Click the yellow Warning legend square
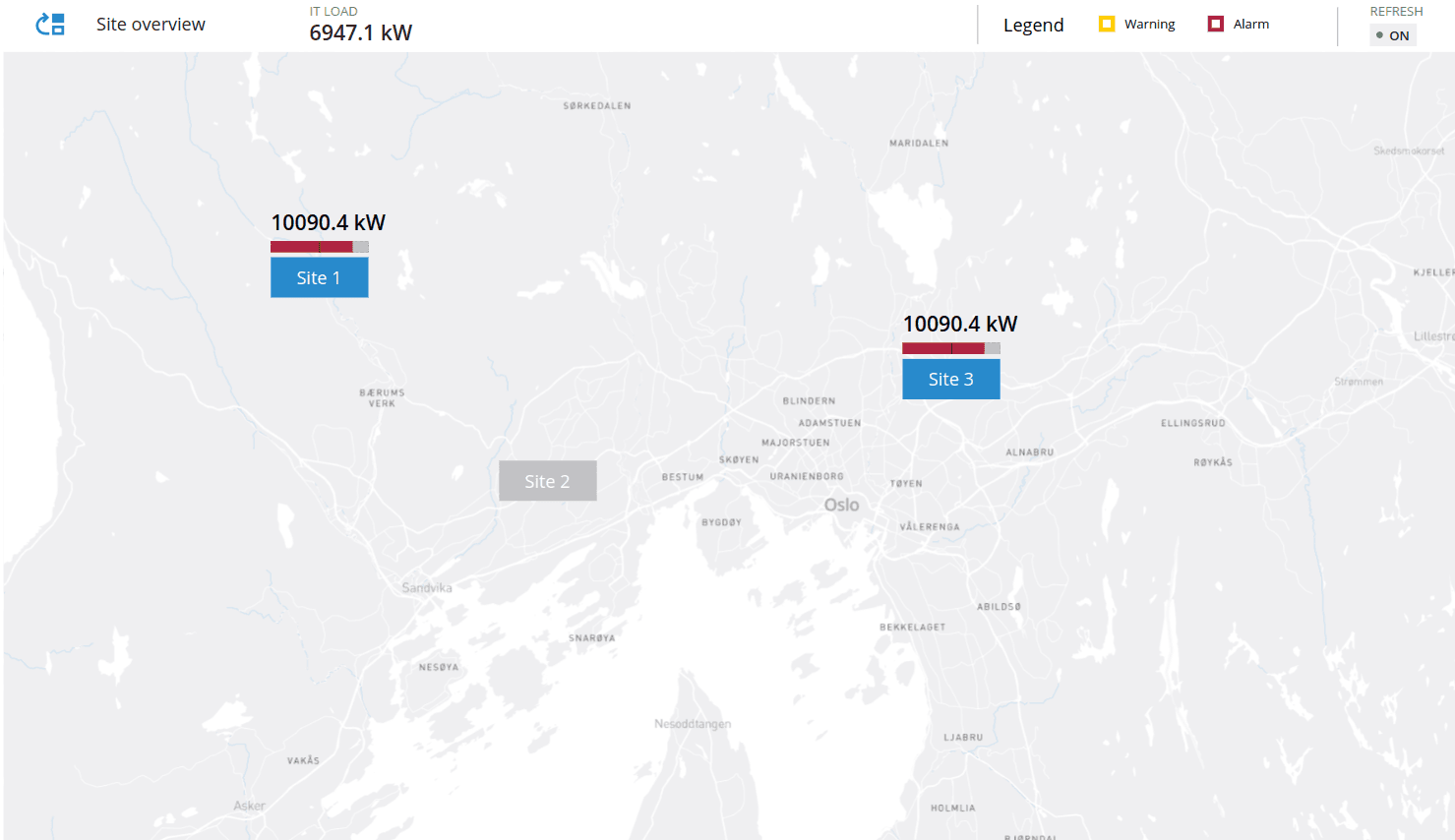This screenshot has height=840, width=1455. tap(1107, 24)
